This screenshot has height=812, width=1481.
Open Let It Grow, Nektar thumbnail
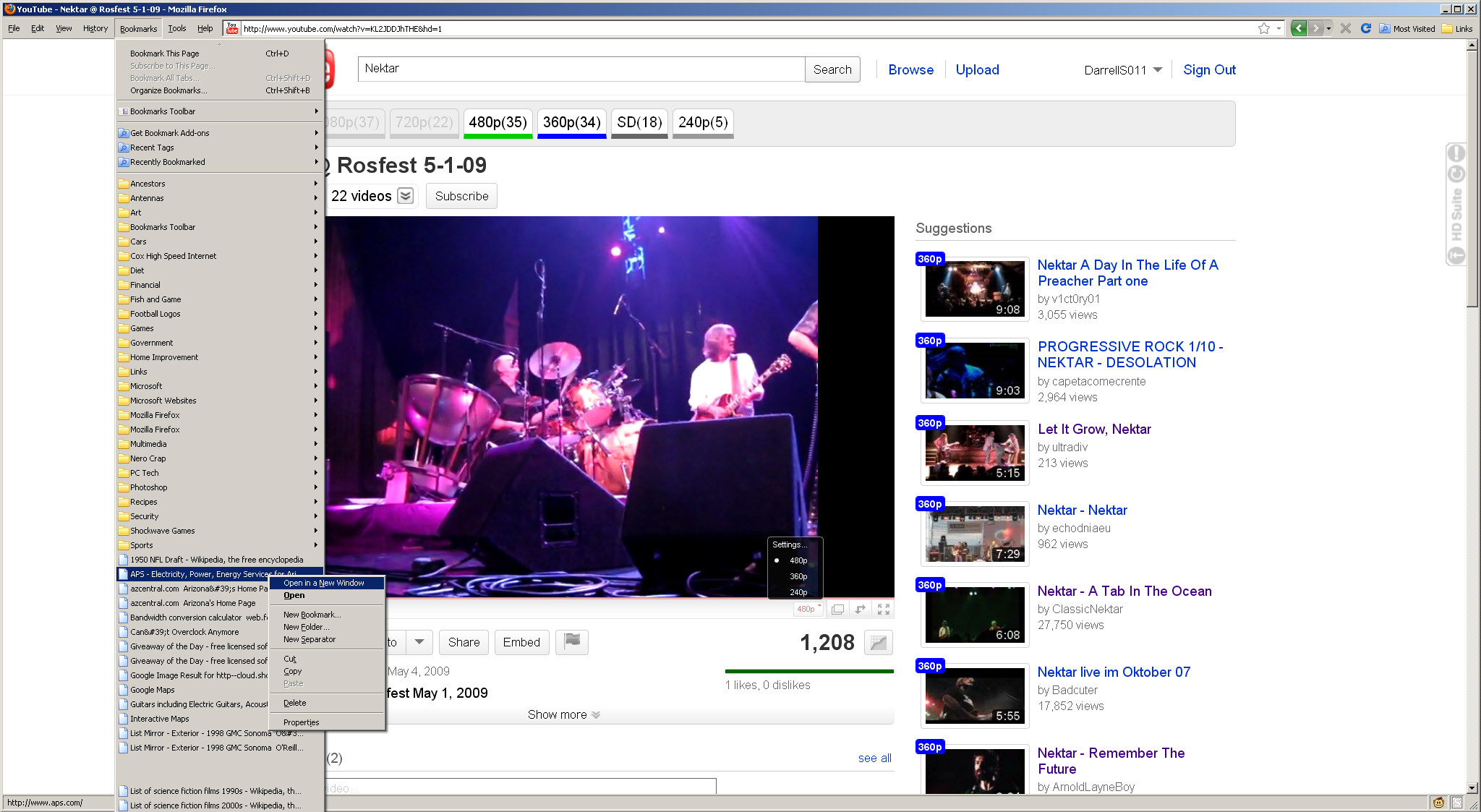pyautogui.click(x=974, y=452)
